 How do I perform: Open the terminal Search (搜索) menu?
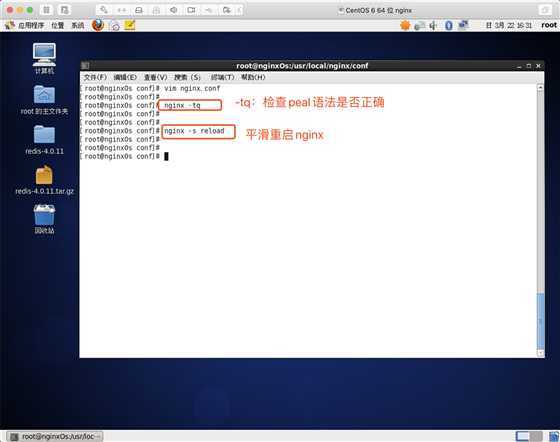[187, 77]
